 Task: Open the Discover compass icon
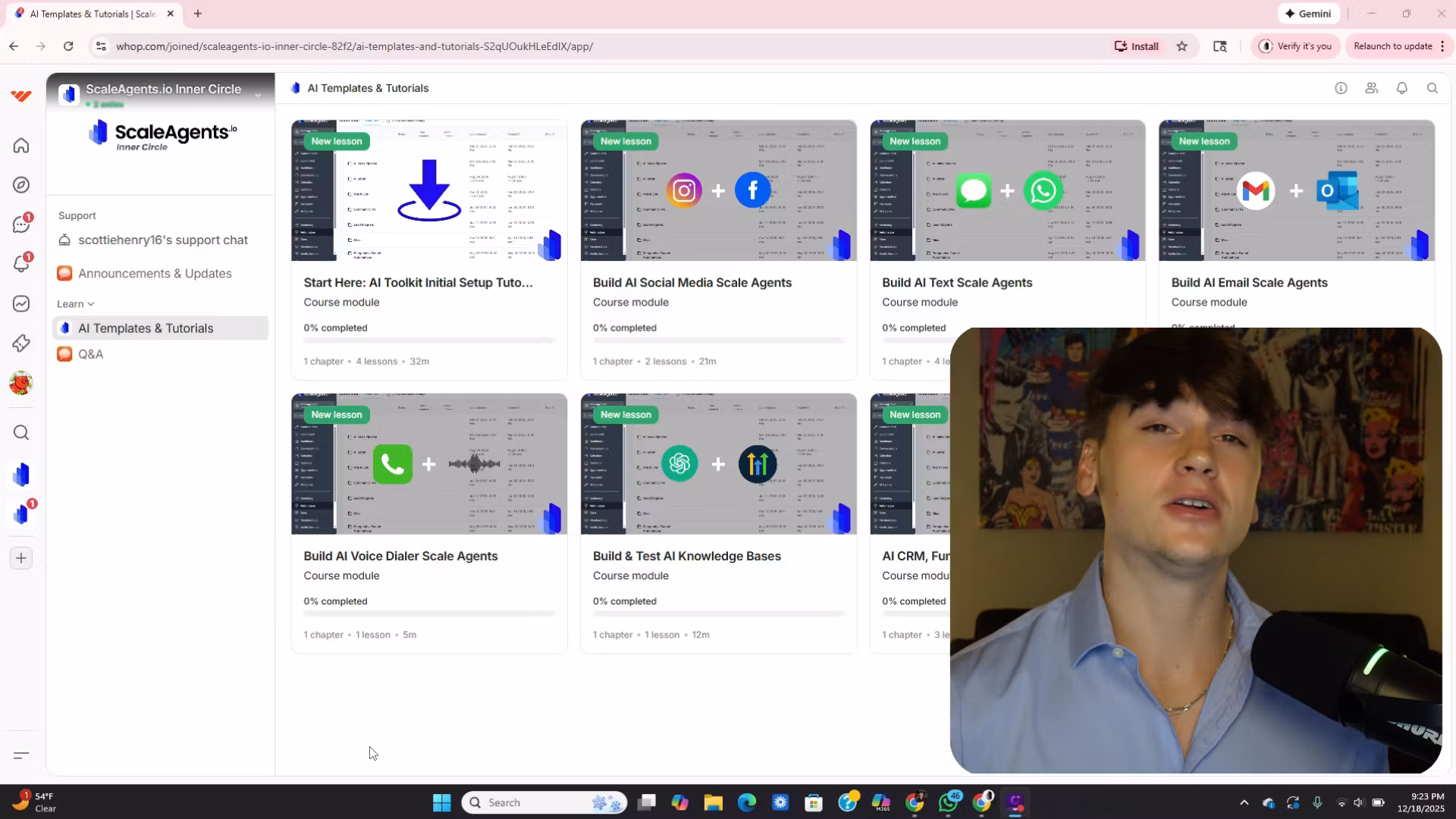click(21, 185)
